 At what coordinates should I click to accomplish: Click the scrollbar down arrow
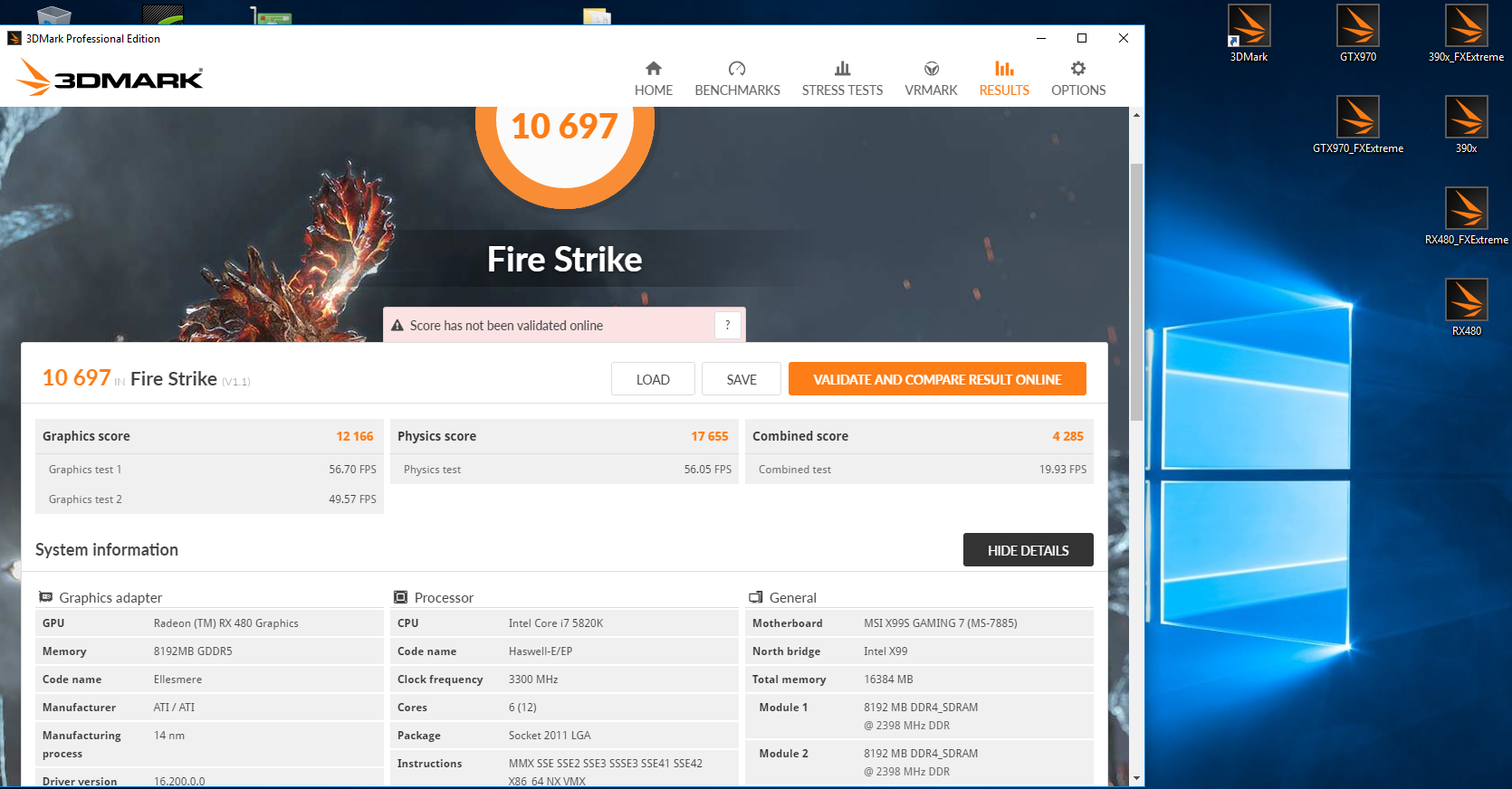coord(1136,777)
